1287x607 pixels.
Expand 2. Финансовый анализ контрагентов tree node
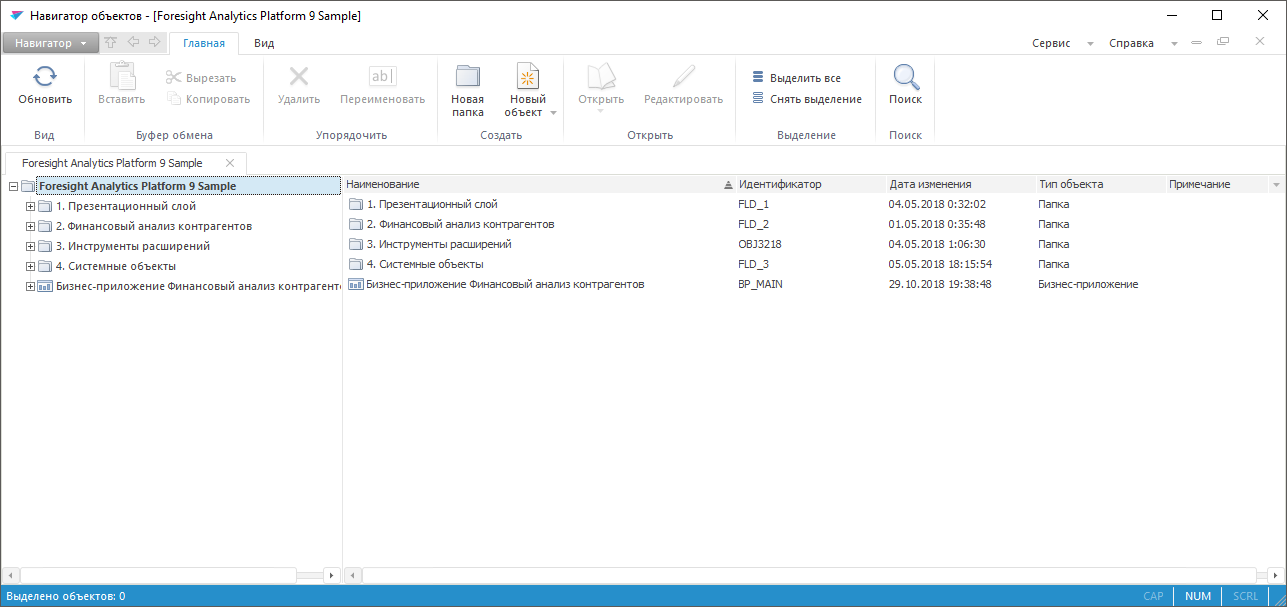tap(30, 226)
